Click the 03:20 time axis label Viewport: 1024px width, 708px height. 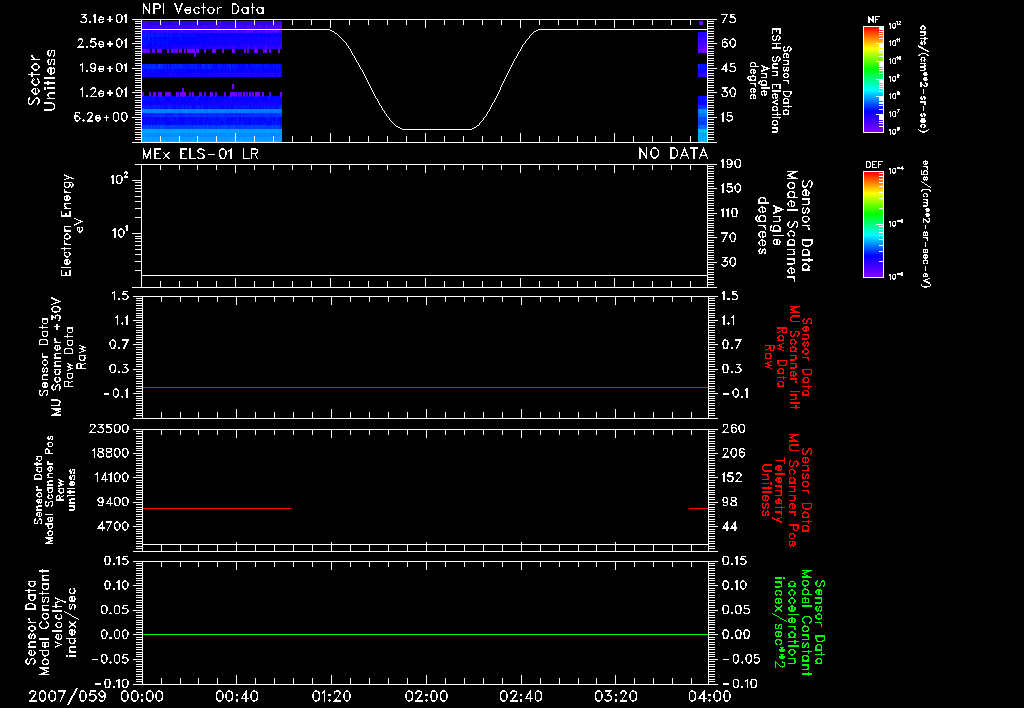pos(615,696)
